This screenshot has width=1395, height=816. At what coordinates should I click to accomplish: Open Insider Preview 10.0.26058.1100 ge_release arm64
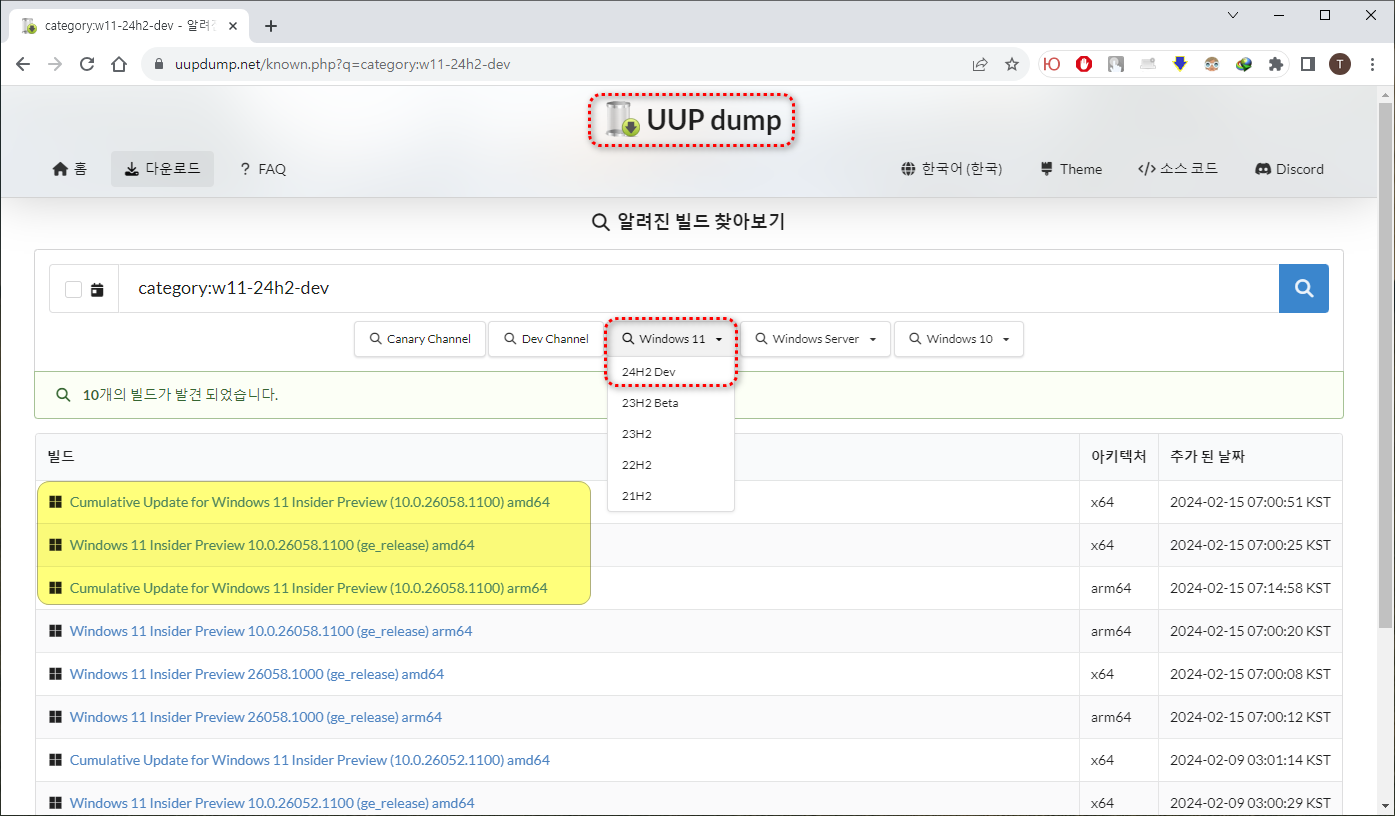[x=271, y=631]
